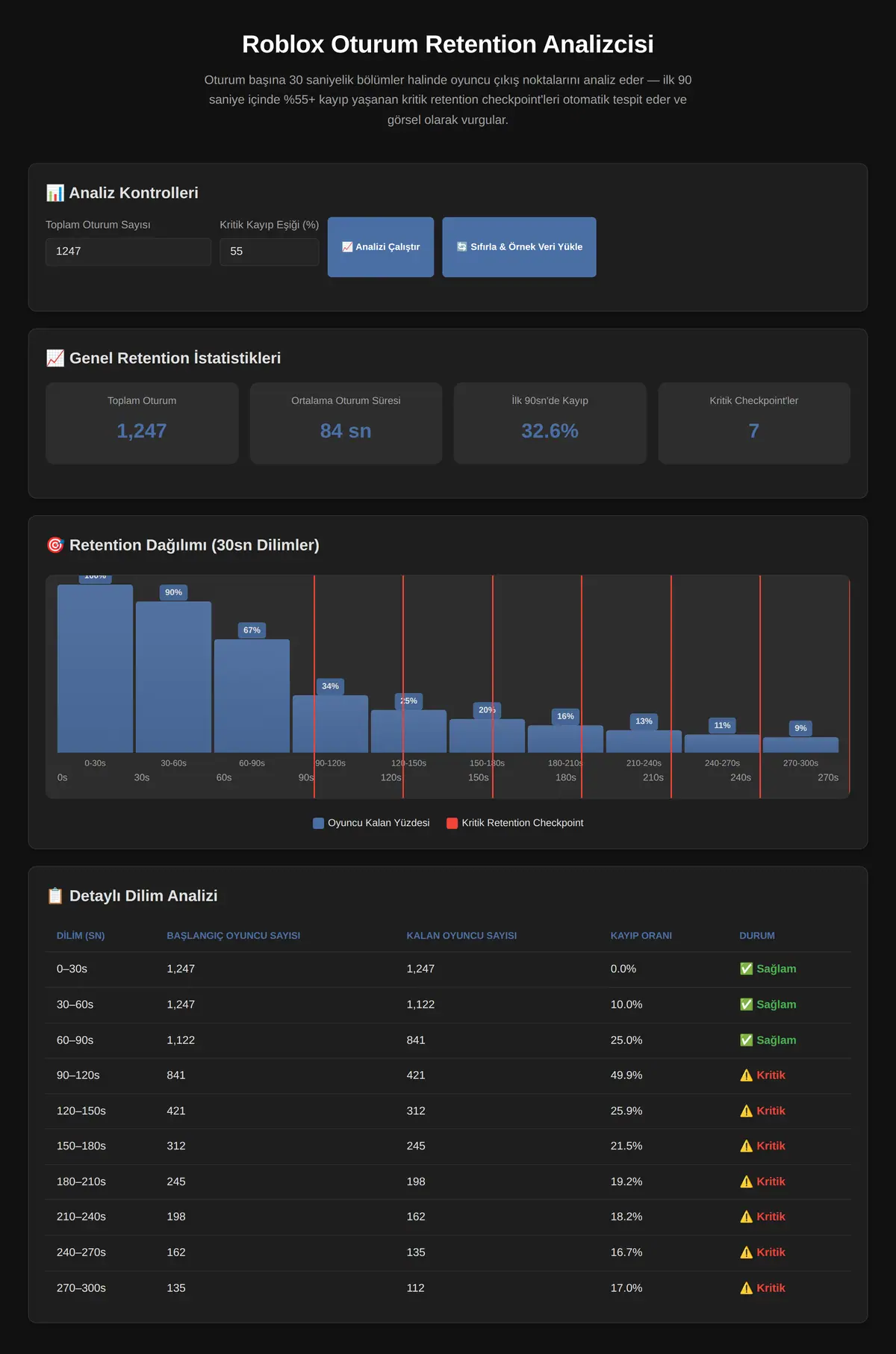Click the DİLİM (SN) column header
This screenshot has width=896, height=1354.
tap(81, 936)
